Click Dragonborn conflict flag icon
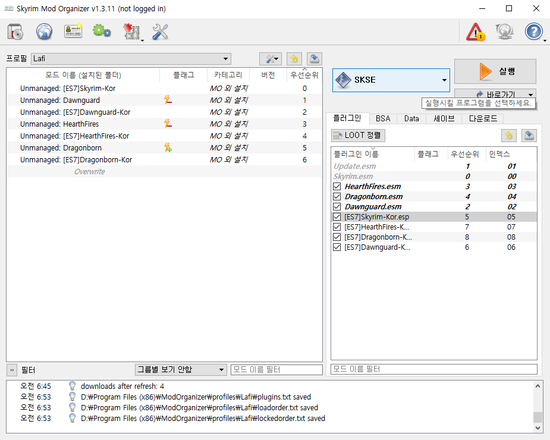This screenshot has height=440, width=550. click(x=168, y=148)
